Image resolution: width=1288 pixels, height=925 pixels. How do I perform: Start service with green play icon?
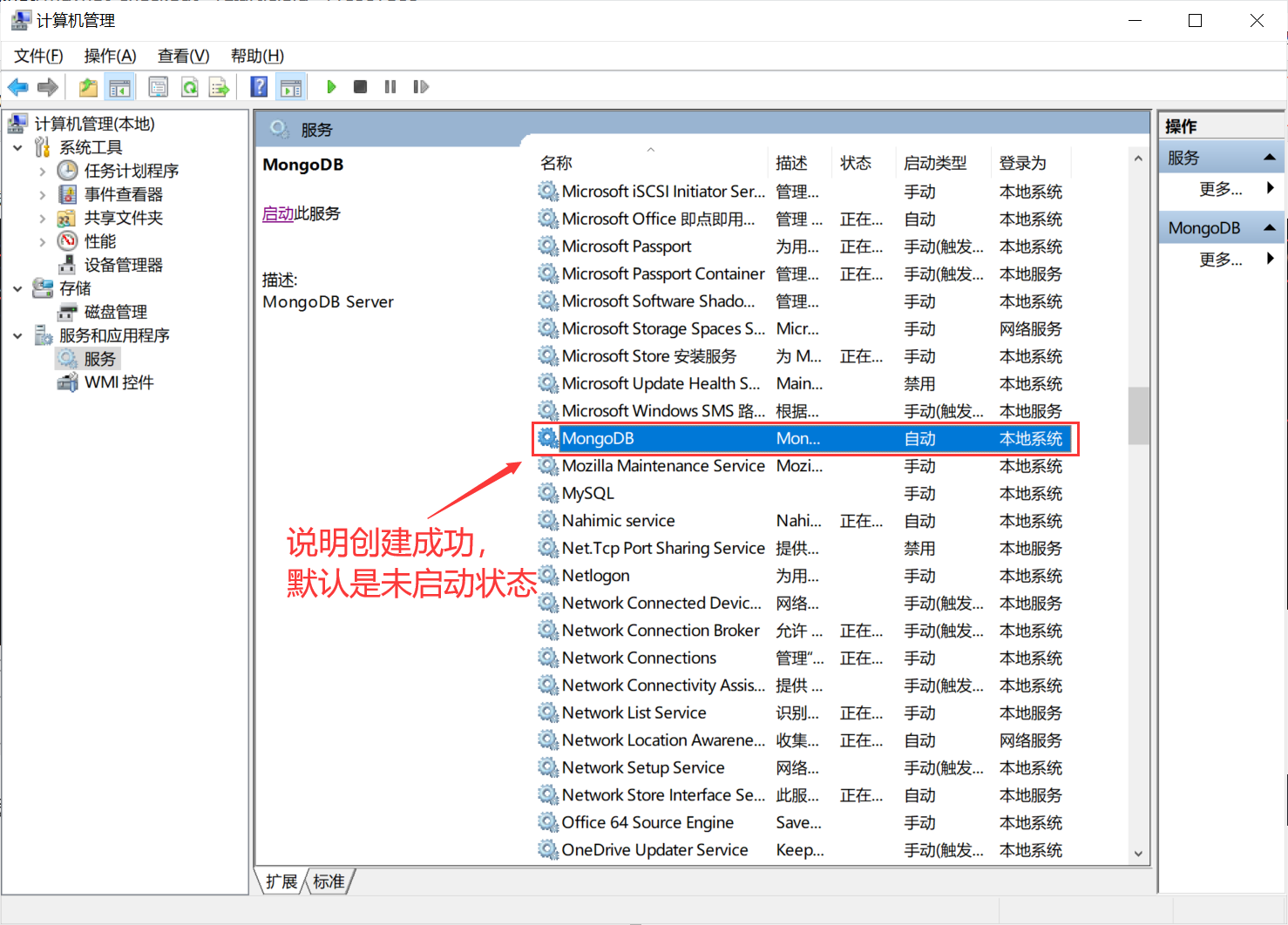pos(331,87)
